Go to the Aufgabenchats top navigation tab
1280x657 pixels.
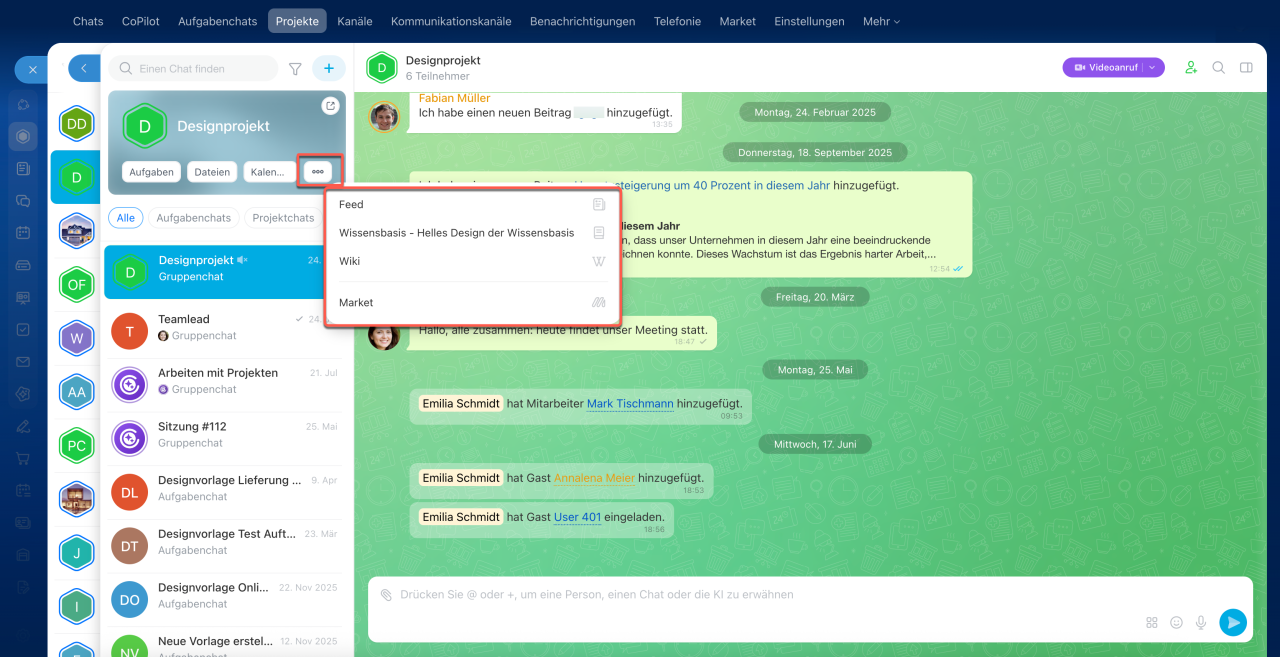[x=218, y=21]
